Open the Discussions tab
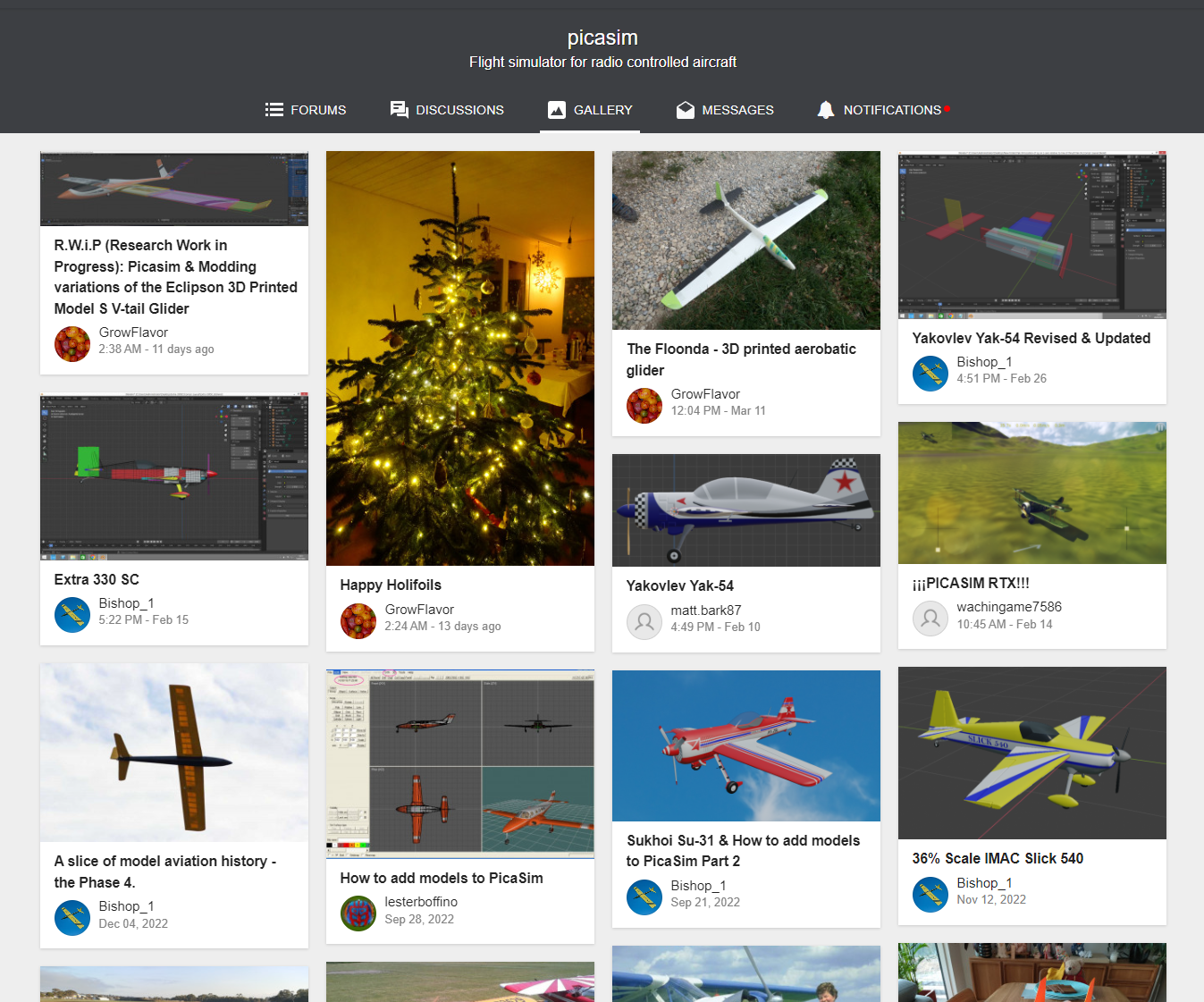 pos(459,110)
